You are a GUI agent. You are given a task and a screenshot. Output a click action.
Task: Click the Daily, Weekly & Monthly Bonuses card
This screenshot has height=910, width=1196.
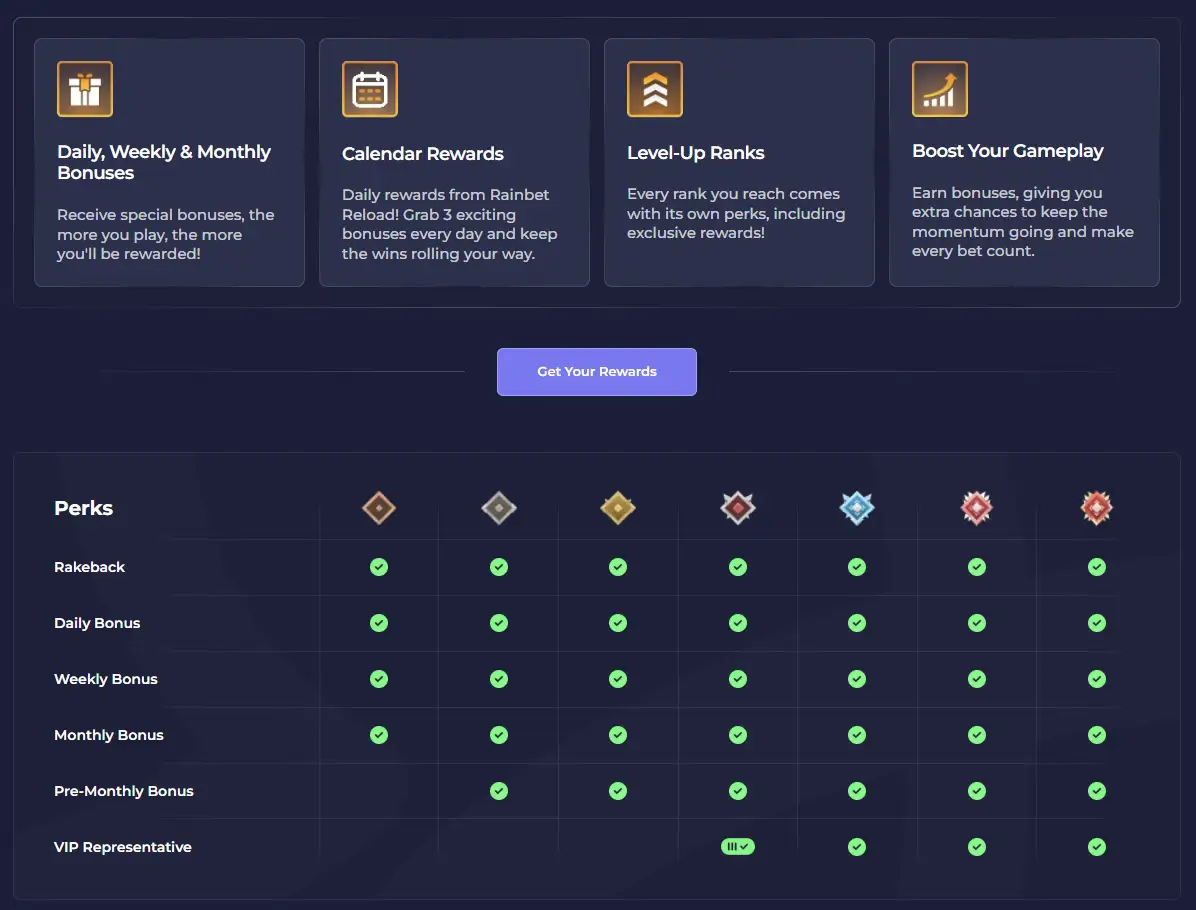pyautogui.click(x=169, y=162)
